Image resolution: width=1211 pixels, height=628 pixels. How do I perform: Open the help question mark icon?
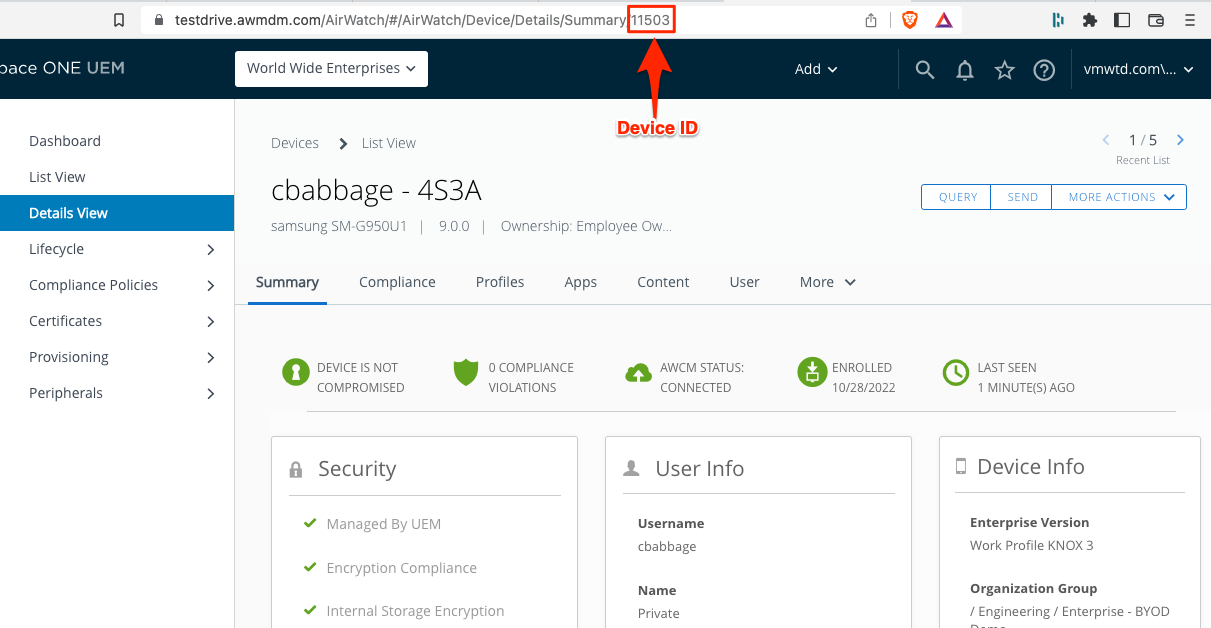pos(1044,70)
